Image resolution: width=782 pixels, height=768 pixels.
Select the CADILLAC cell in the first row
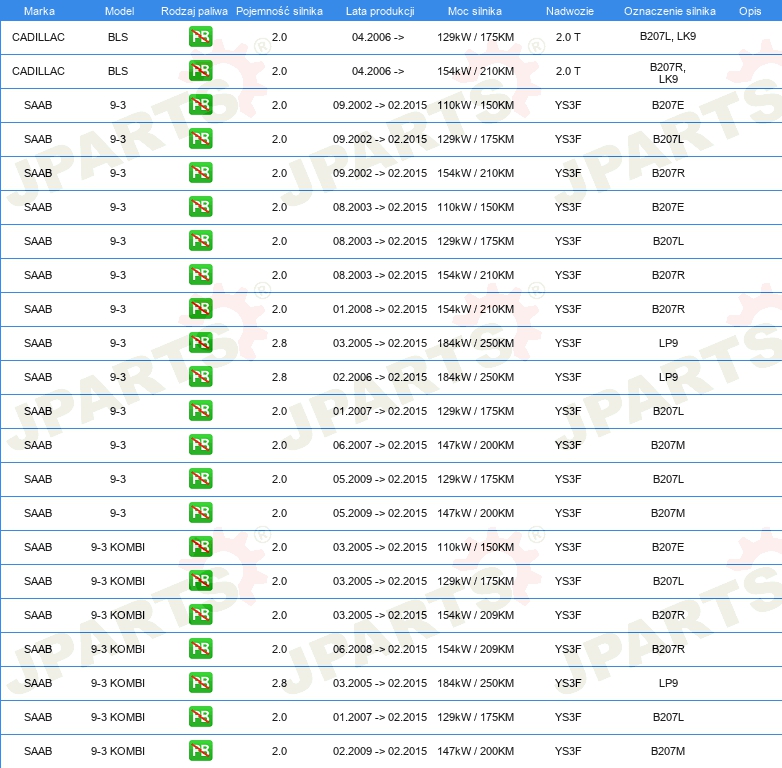coord(38,37)
